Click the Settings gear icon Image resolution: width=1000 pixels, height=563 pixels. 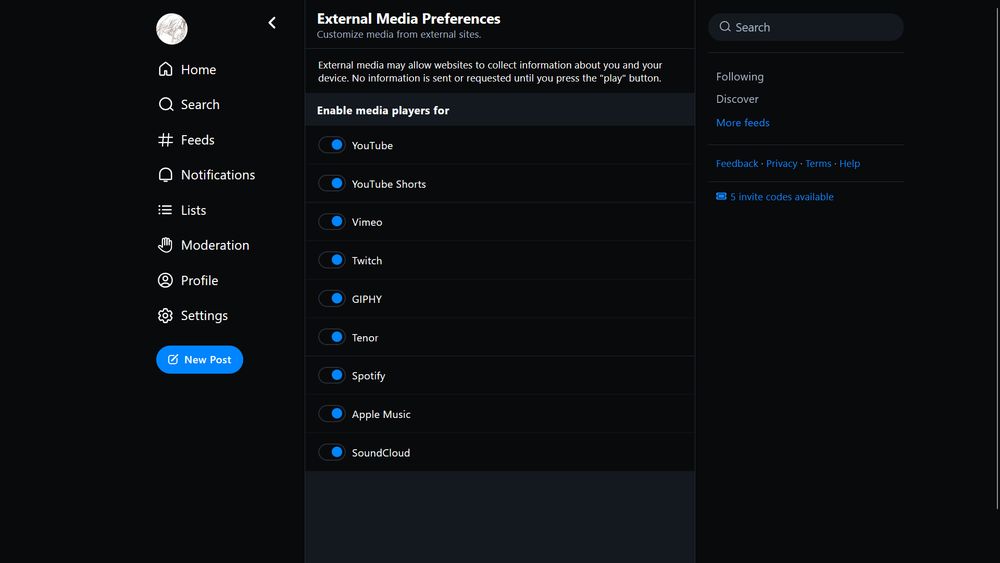click(166, 316)
